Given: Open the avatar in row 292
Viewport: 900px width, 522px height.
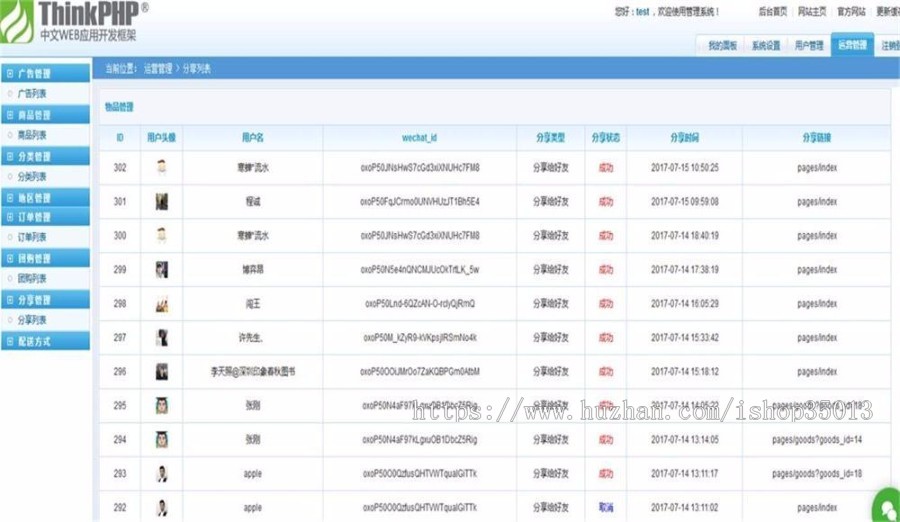Looking at the screenshot, I should [162, 508].
